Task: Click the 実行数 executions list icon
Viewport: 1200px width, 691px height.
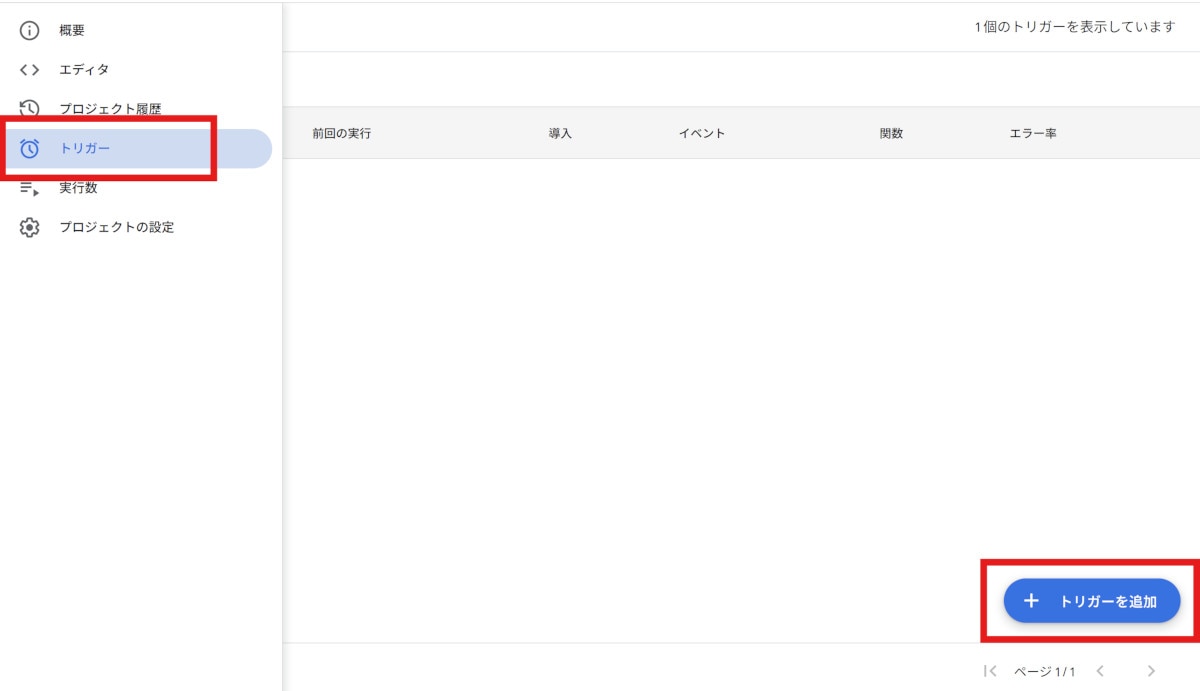Action: (27, 188)
